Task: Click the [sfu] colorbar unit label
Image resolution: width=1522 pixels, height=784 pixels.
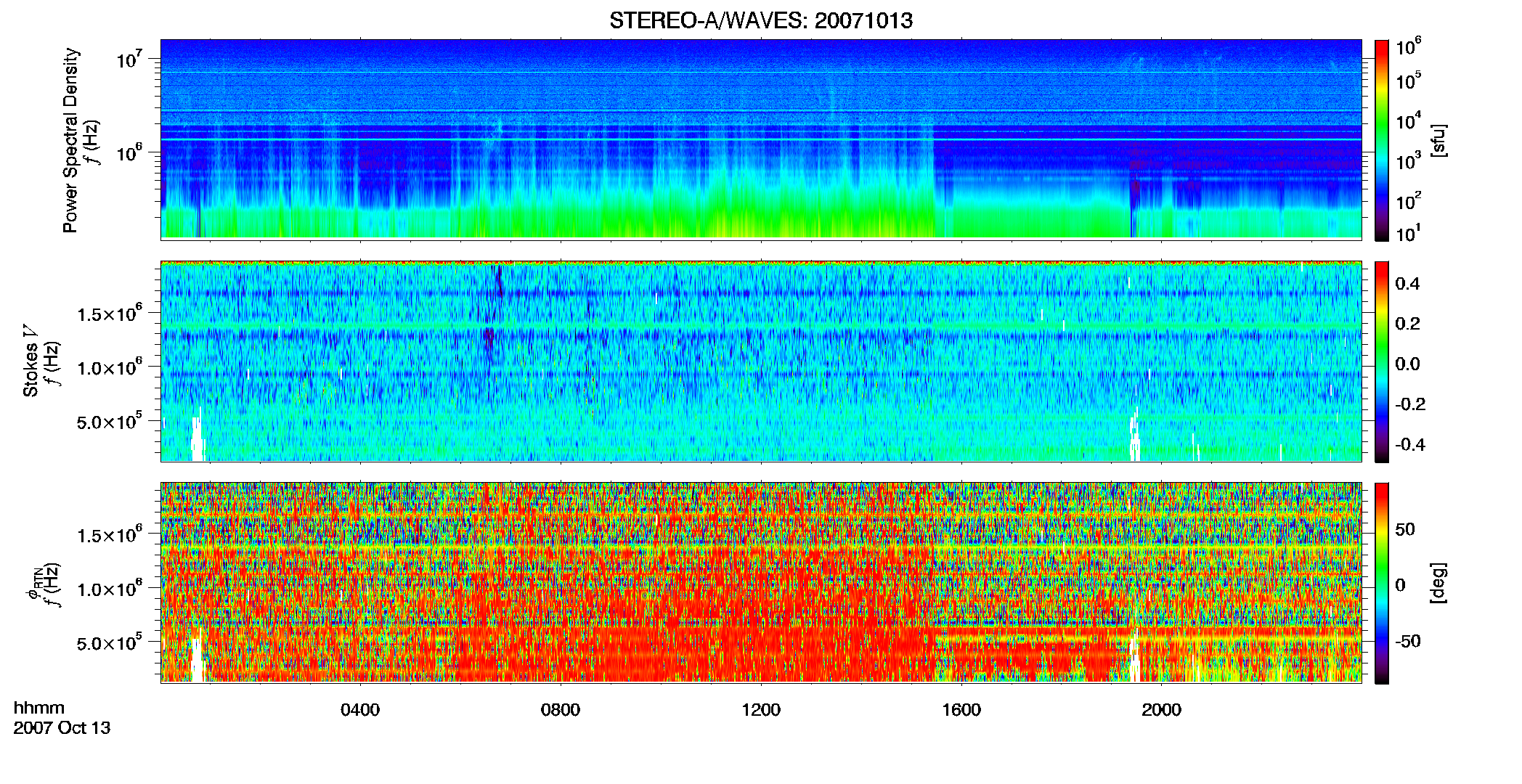Action: pos(1438,141)
